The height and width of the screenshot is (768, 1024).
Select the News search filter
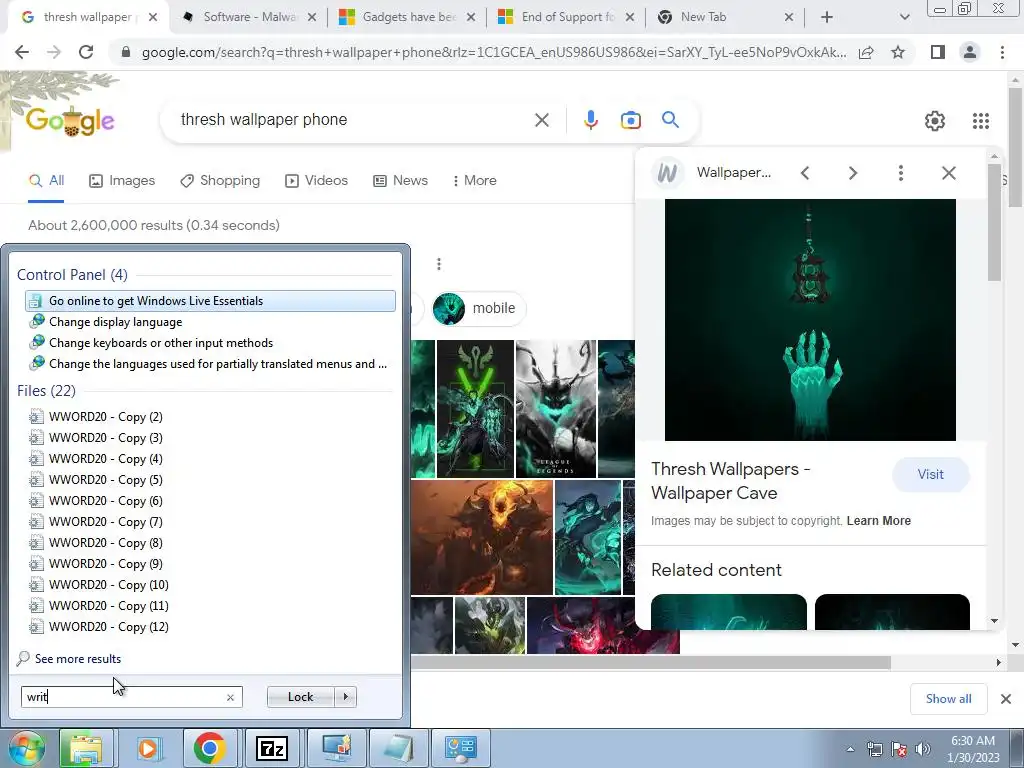pyautogui.click(x=400, y=181)
